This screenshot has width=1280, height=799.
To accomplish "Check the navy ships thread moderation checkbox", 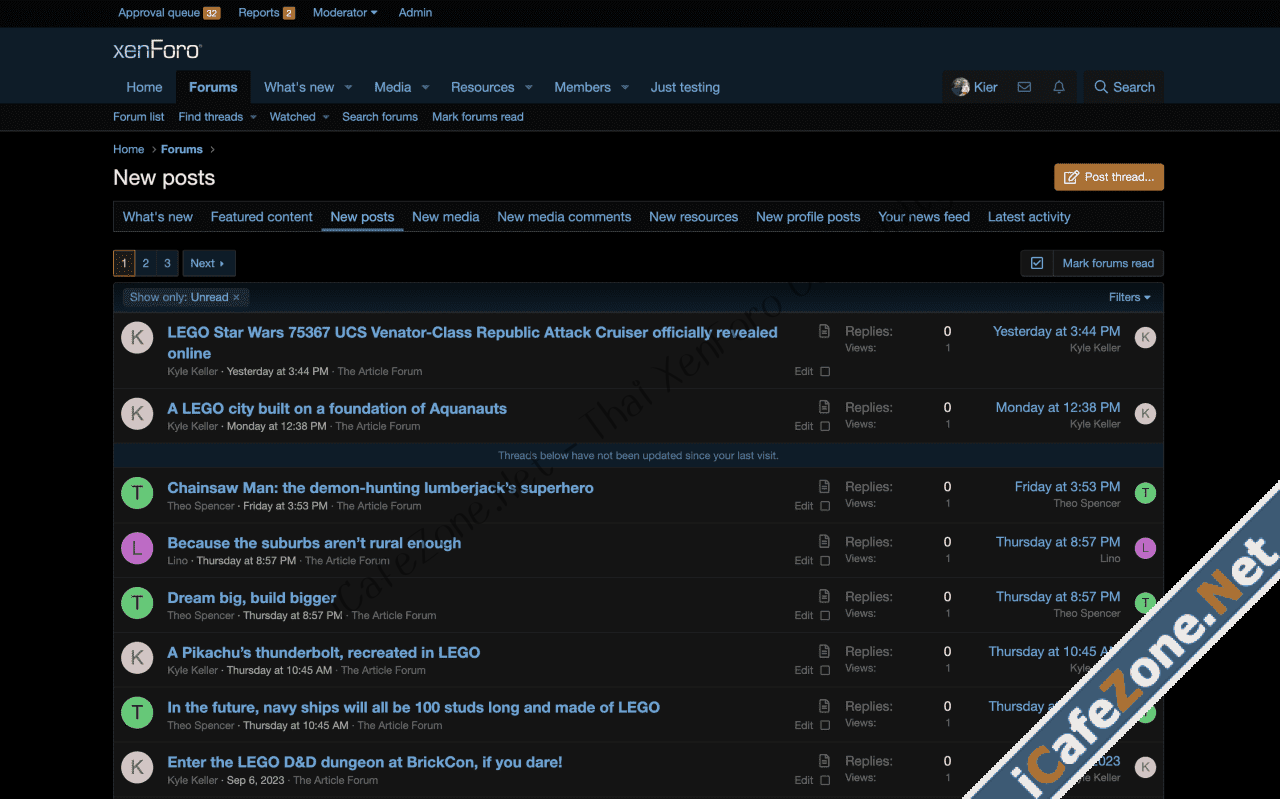I will click(825, 726).
